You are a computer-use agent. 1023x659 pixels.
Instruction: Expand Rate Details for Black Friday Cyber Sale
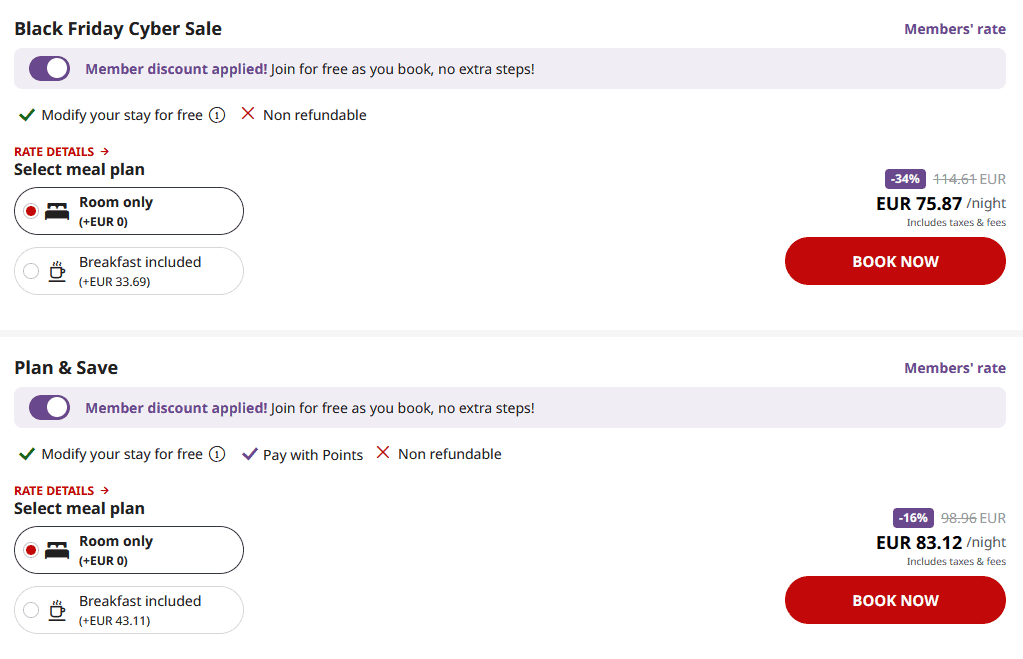pyautogui.click(x=61, y=152)
